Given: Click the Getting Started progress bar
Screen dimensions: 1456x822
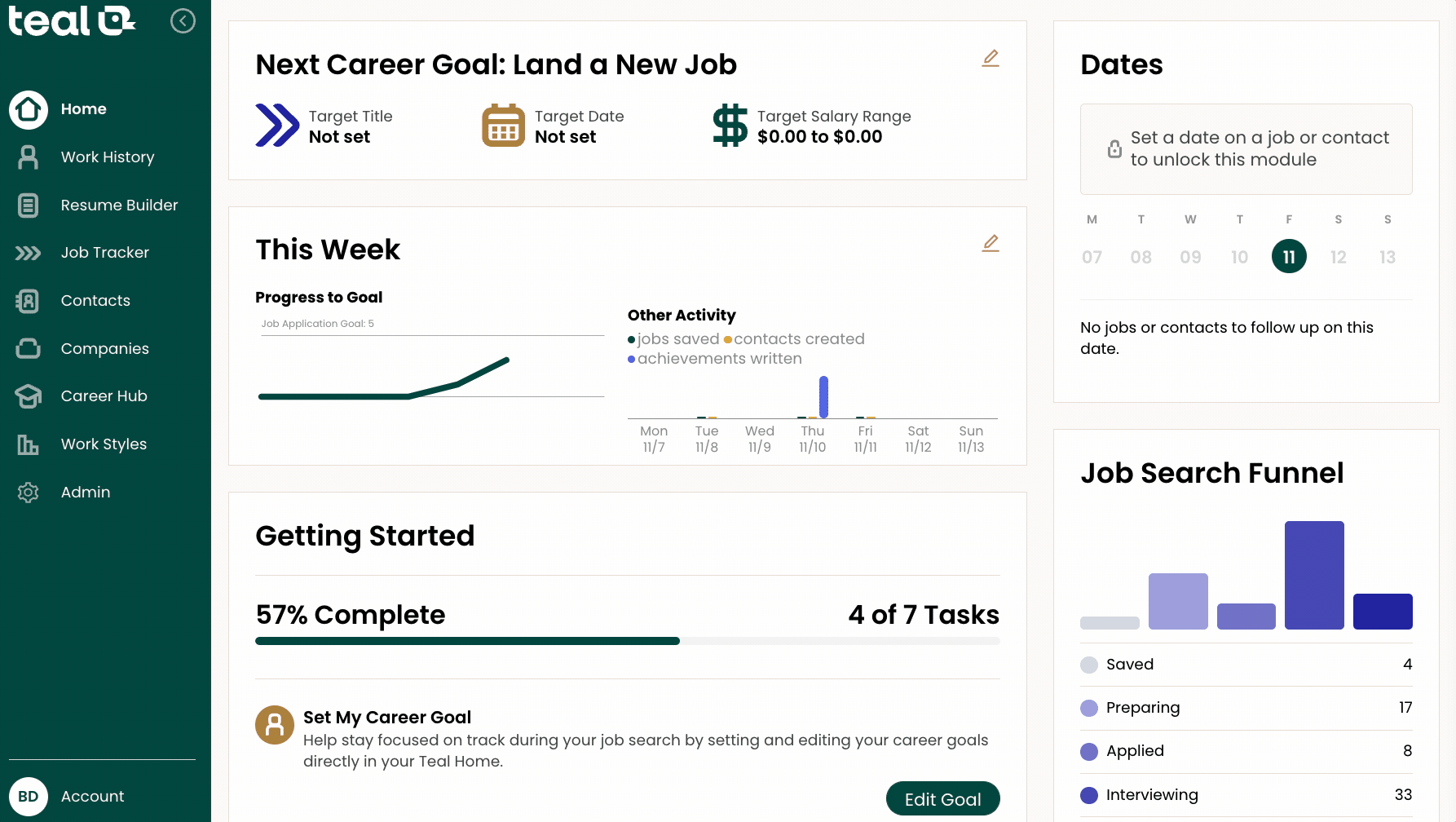Looking at the screenshot, I should coord(628,641).
